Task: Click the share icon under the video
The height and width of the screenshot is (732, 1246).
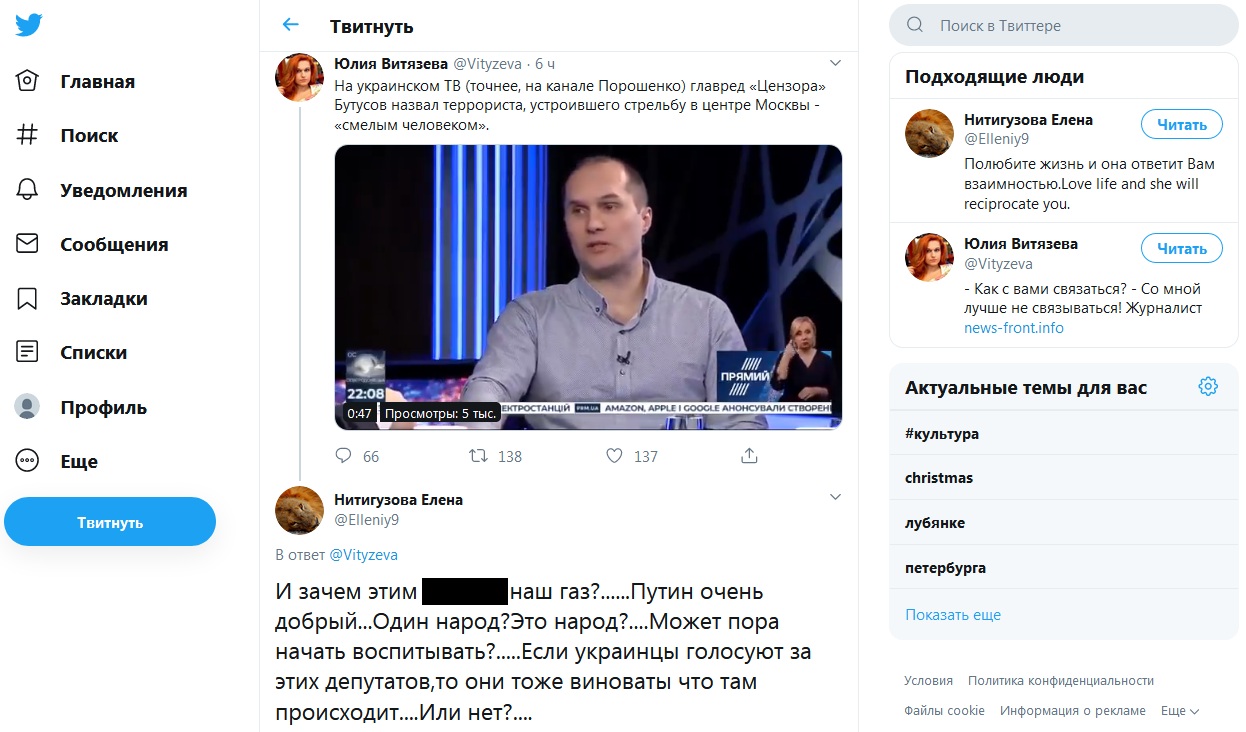Action: (x=749, y=455)
